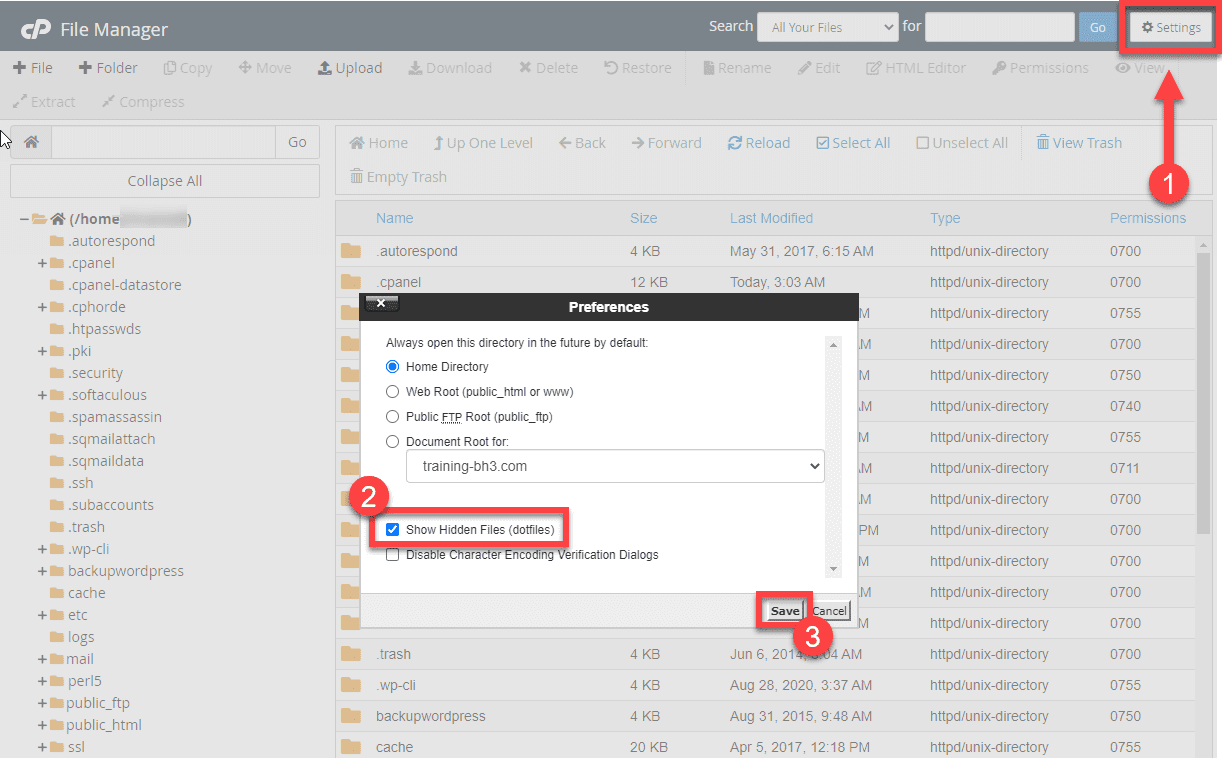
Task: Click the Up One Level icon
Action: click(x=438, y=143)
